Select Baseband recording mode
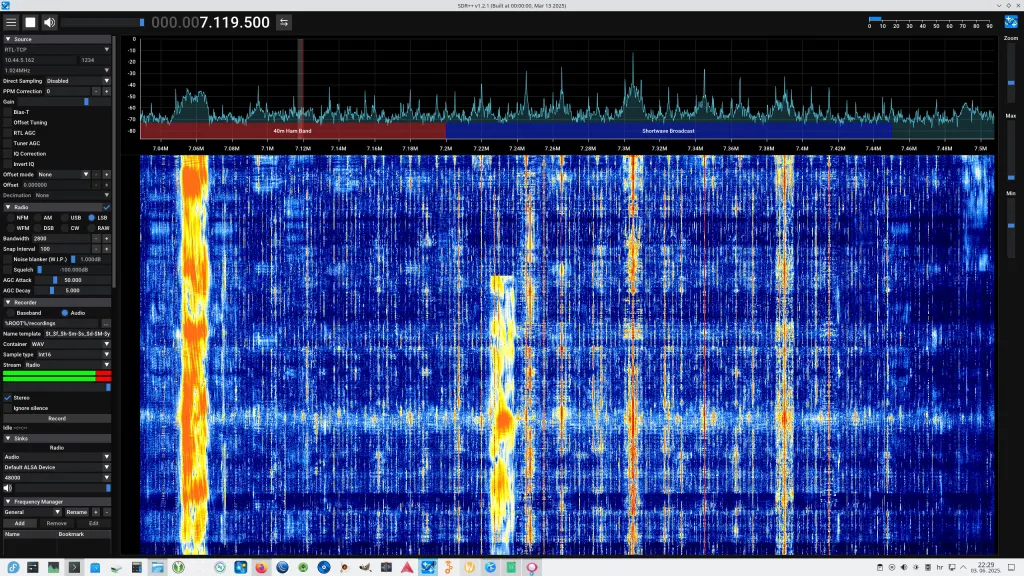This screenshot has height=576, width=1024. 10,313
